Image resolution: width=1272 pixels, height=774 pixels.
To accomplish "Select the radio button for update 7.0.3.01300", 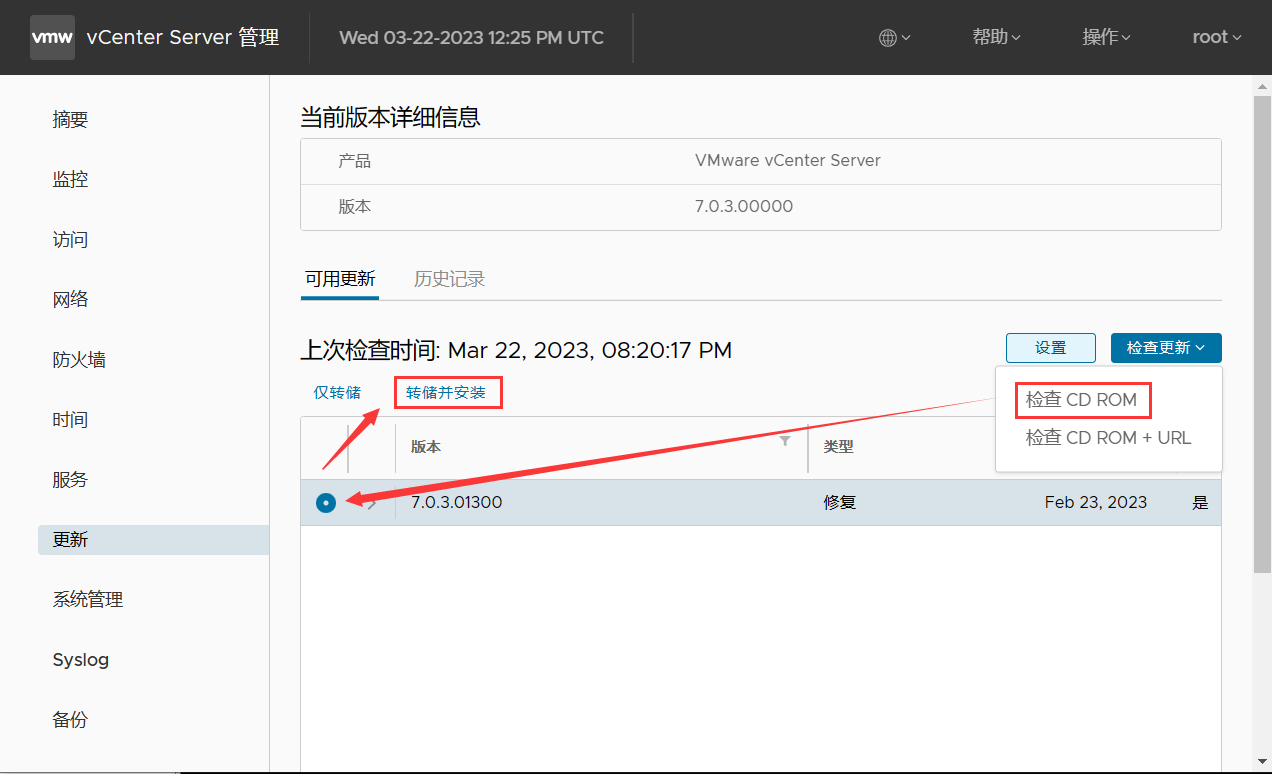I will click(326, 503).
